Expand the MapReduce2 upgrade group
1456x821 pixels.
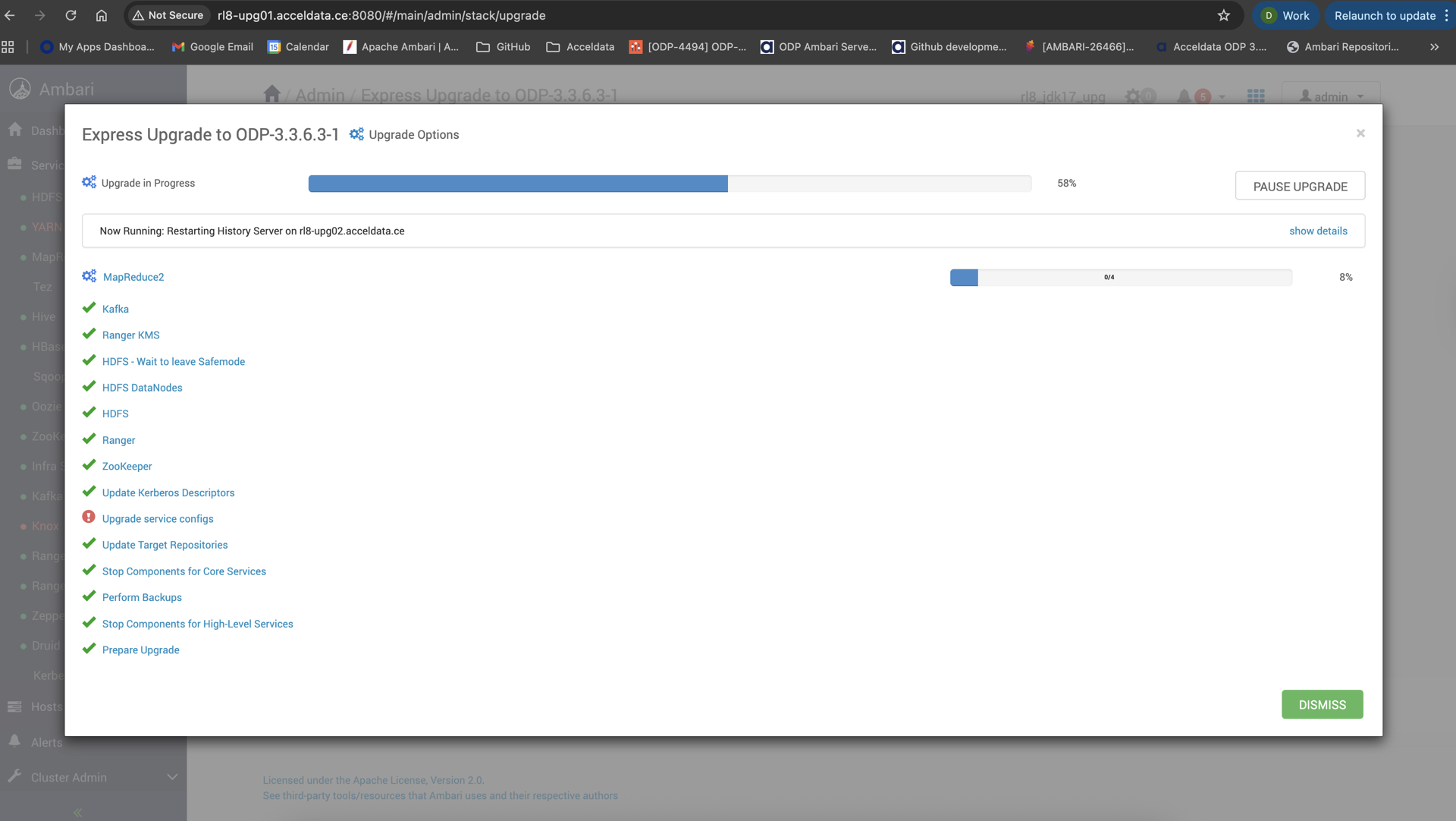[133, 277]
